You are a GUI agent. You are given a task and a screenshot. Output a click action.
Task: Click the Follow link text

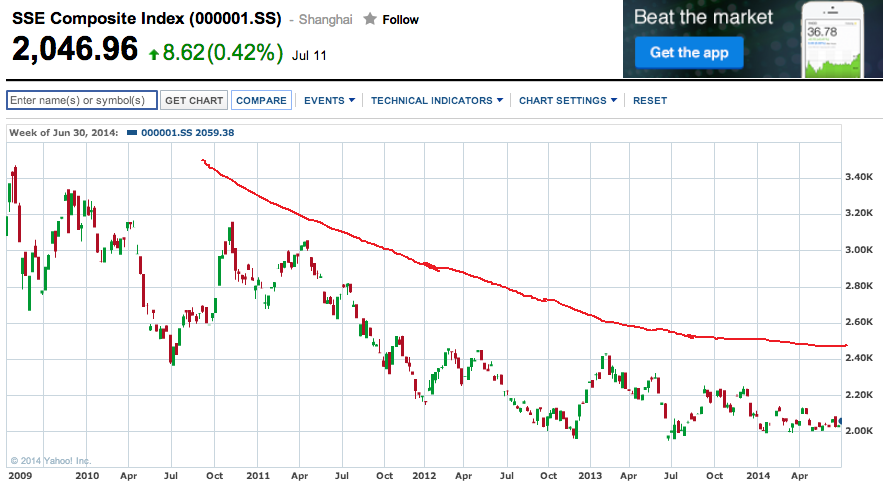pos(401,20)
